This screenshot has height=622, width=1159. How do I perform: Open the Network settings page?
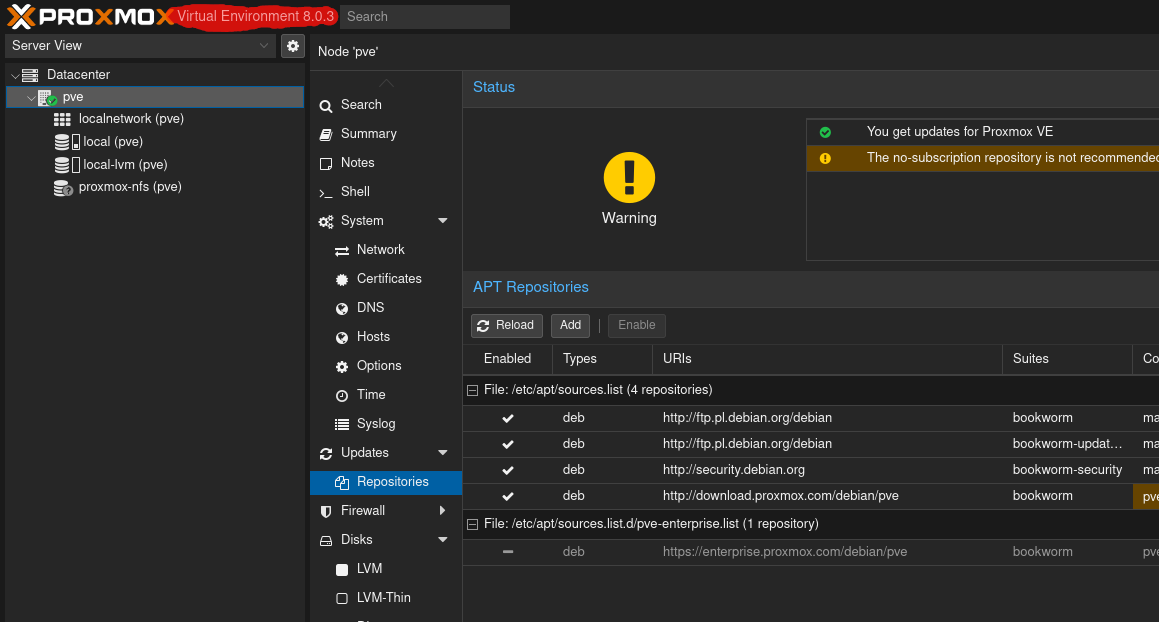point(380,250)
